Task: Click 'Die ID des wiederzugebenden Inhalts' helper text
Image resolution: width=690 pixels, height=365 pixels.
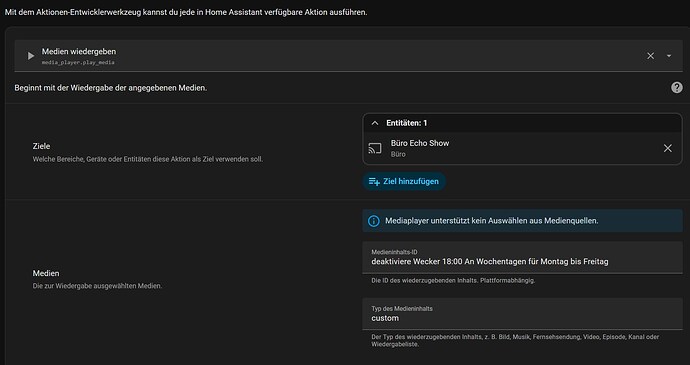Action: point(453,280)
